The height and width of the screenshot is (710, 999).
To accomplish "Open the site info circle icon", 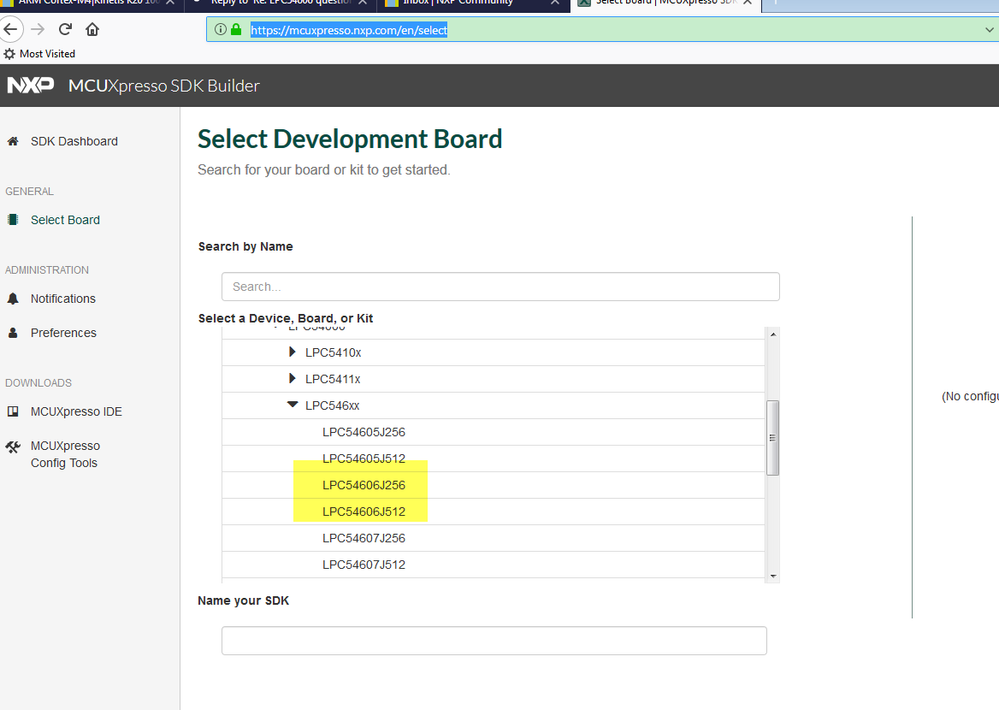I will (220, 29).
